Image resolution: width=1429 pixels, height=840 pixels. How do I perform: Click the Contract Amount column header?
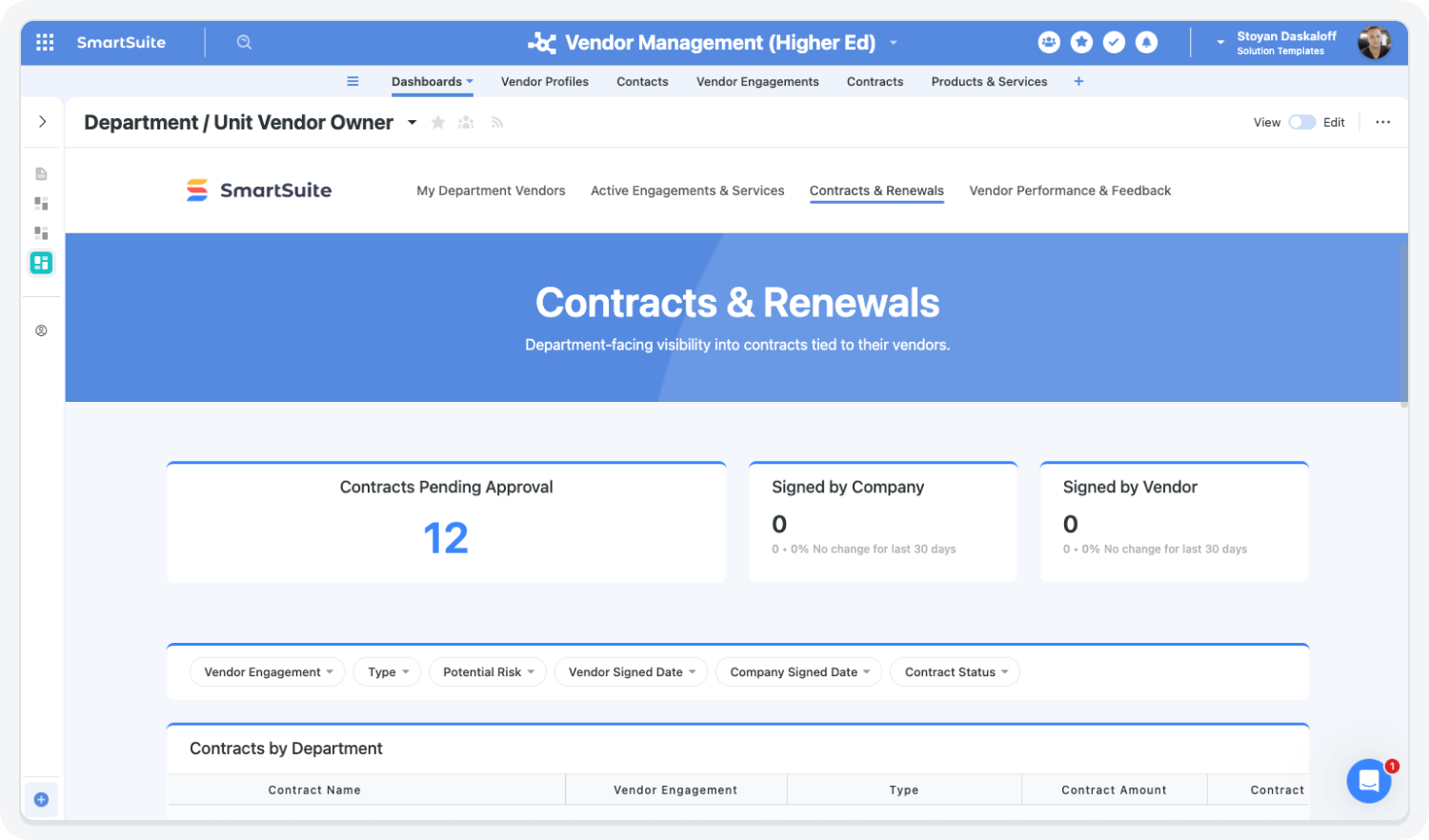[x=1114, y=790]
